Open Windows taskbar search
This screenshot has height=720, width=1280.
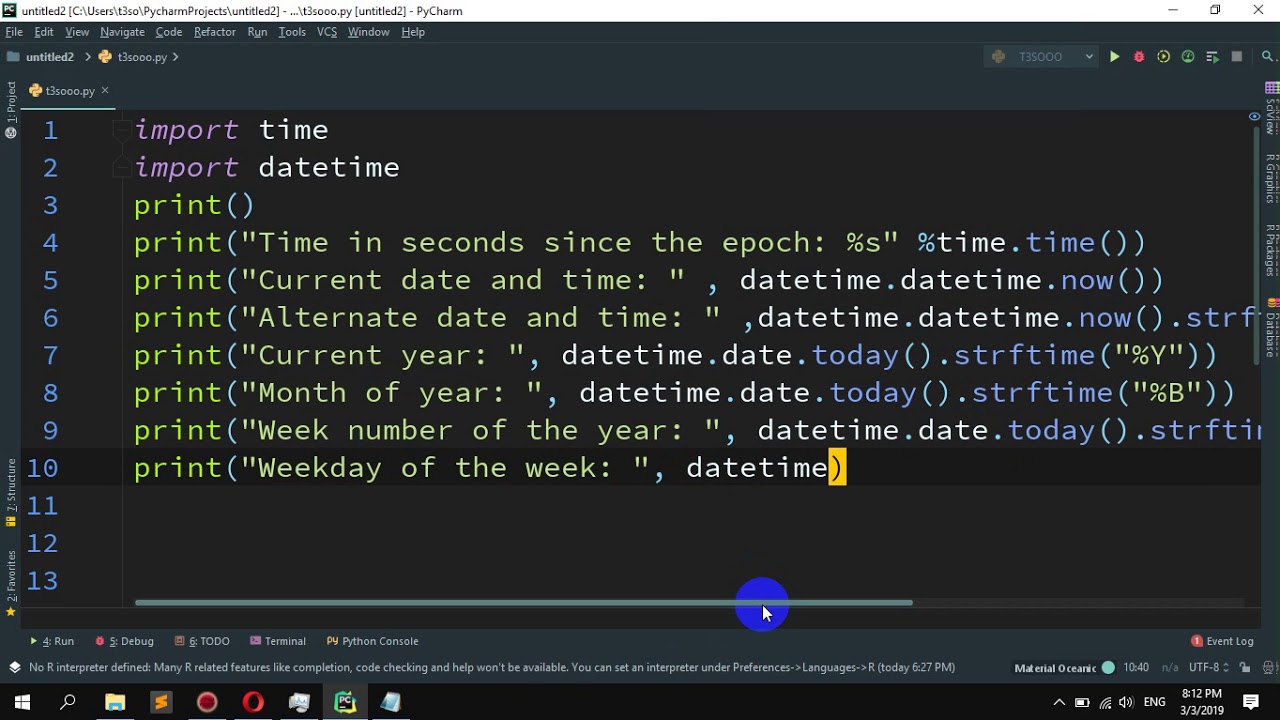(68, 703)
